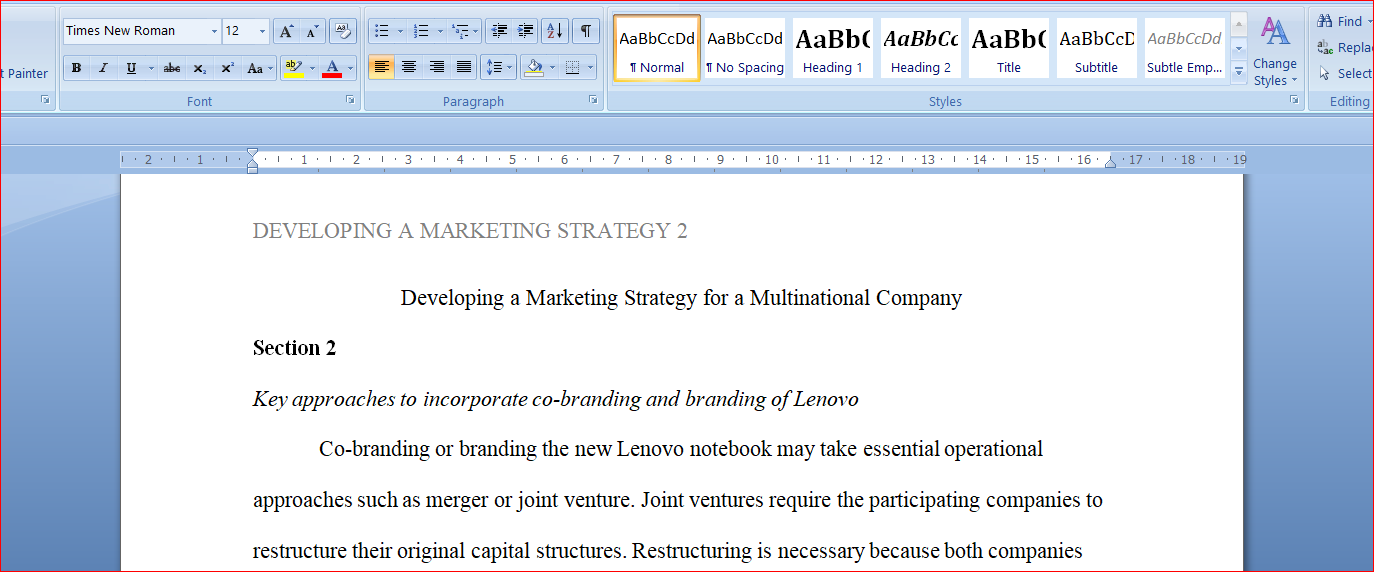Viewport: 1374px width, 572px height.
Task: Justify the text
Action: pyautogui.click(x=464, y=68)
